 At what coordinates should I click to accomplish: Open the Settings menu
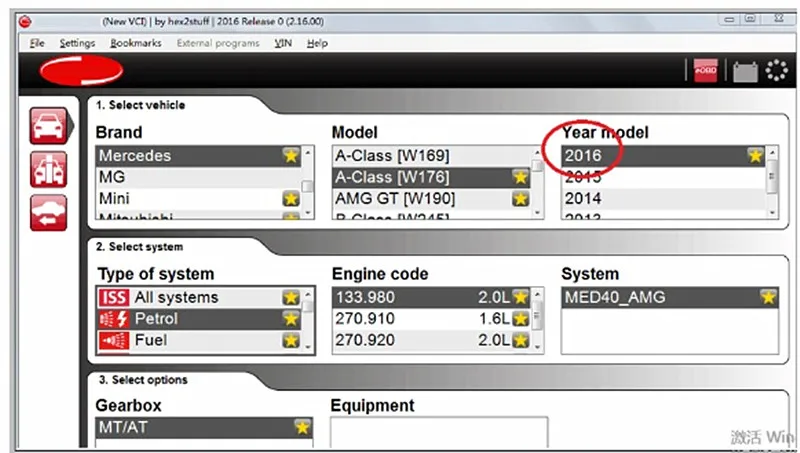(x=77, y=43)
